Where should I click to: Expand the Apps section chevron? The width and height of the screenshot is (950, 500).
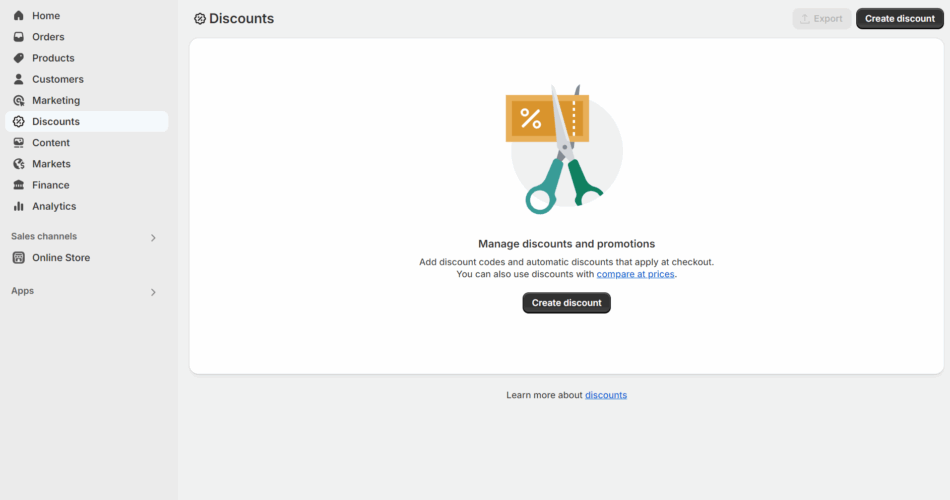click(153, 292)
